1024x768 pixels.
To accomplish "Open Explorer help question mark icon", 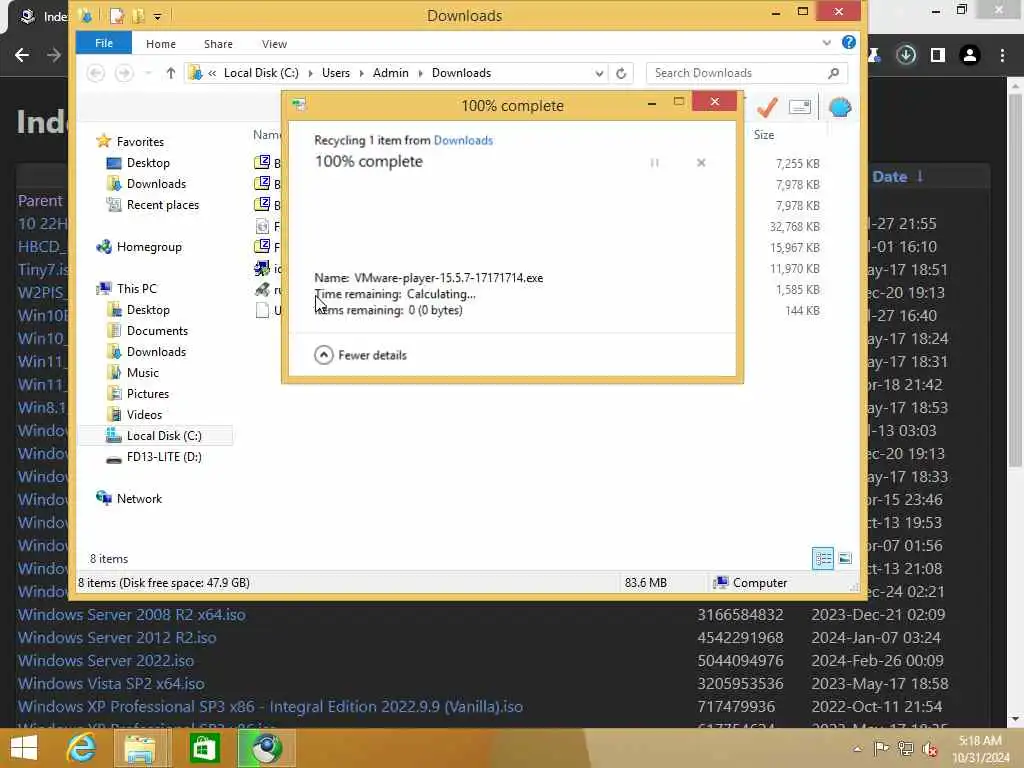I will 848,42.
